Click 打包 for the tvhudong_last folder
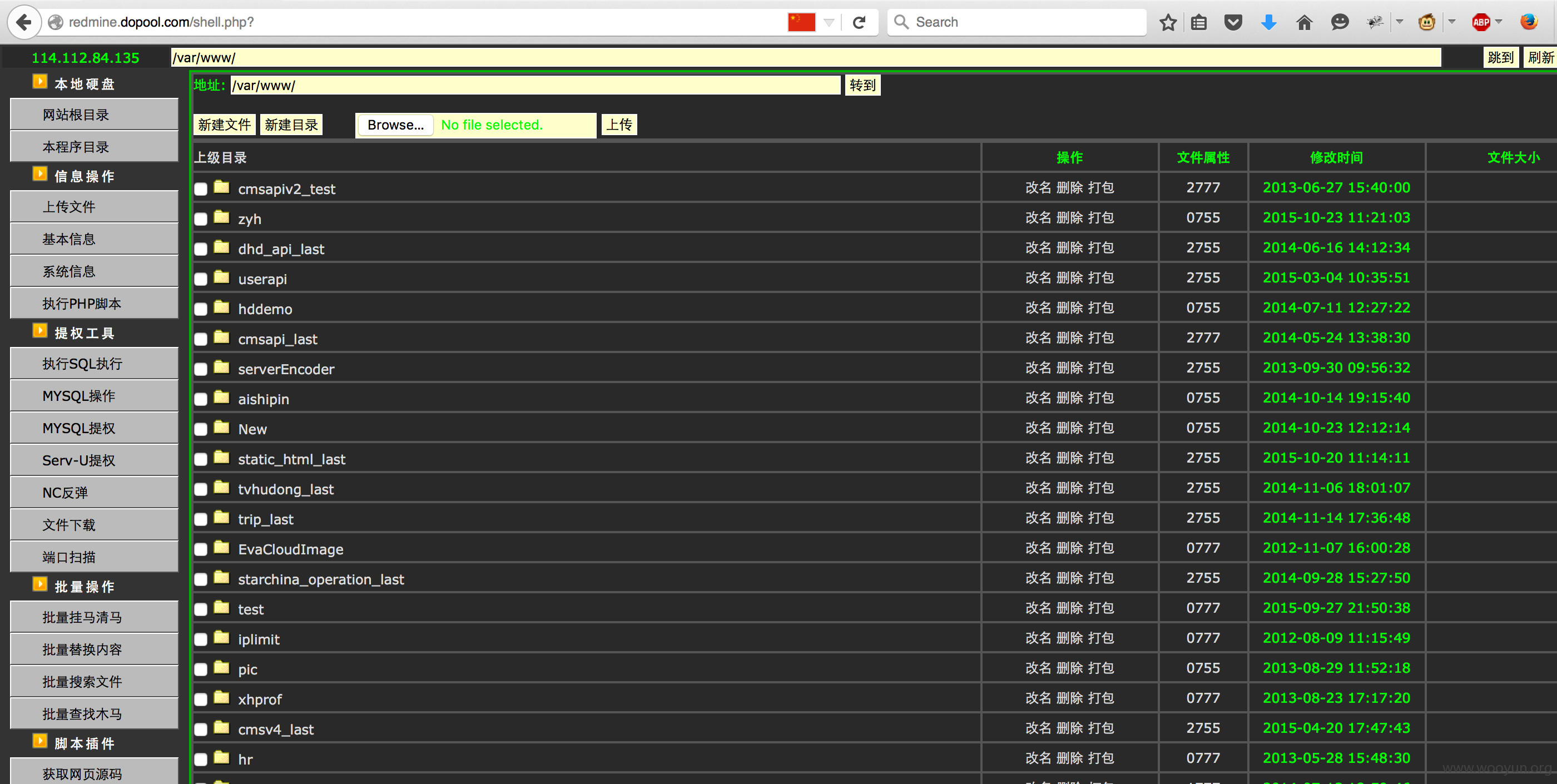 click(x=1100, y=487)
